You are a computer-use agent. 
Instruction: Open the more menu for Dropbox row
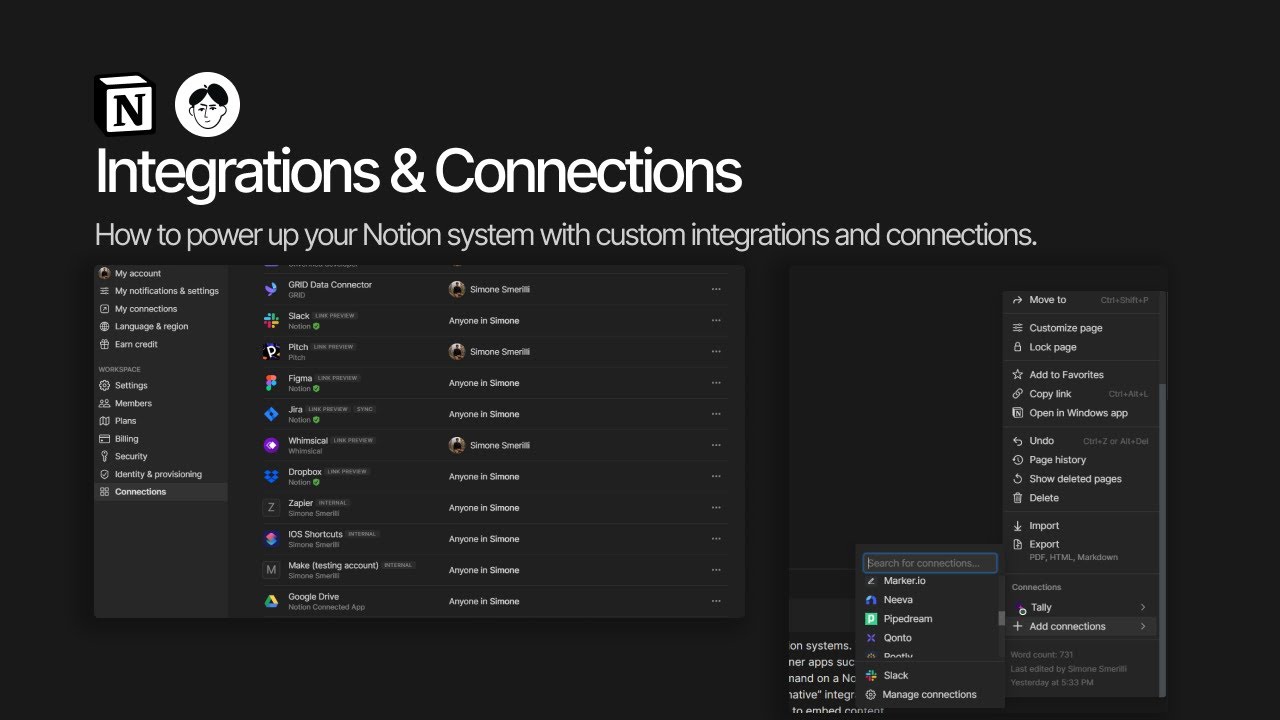point(716,477)
